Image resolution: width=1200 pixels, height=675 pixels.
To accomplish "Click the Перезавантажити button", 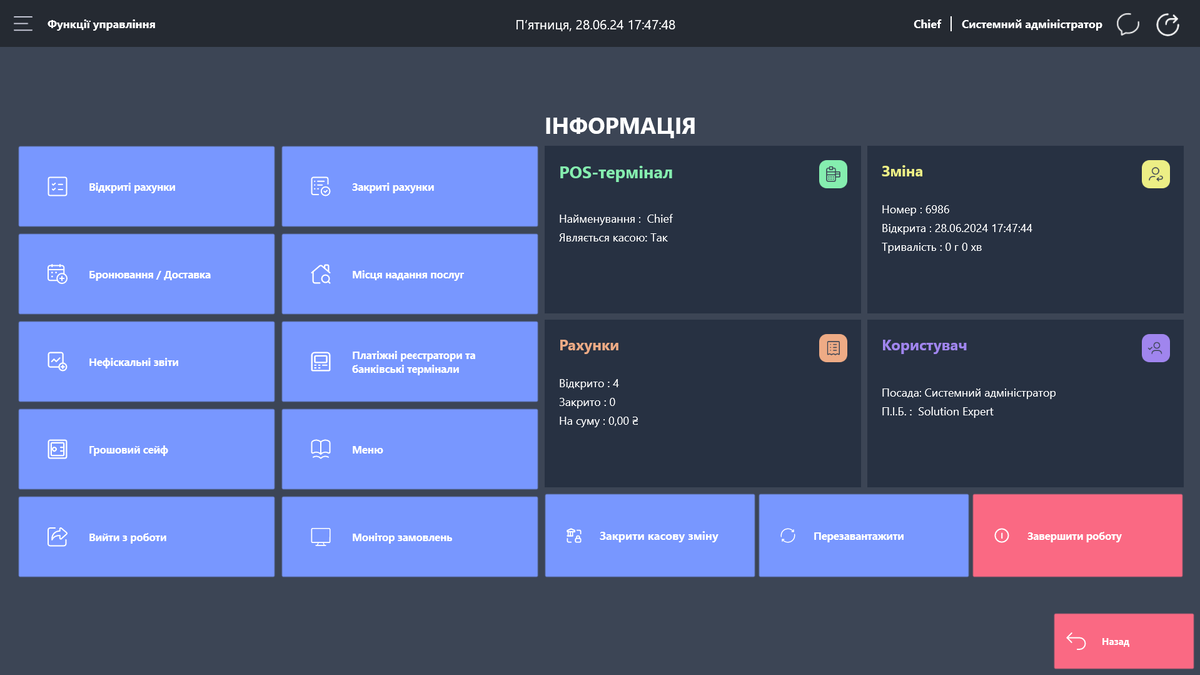I will [x=863, y=535].
